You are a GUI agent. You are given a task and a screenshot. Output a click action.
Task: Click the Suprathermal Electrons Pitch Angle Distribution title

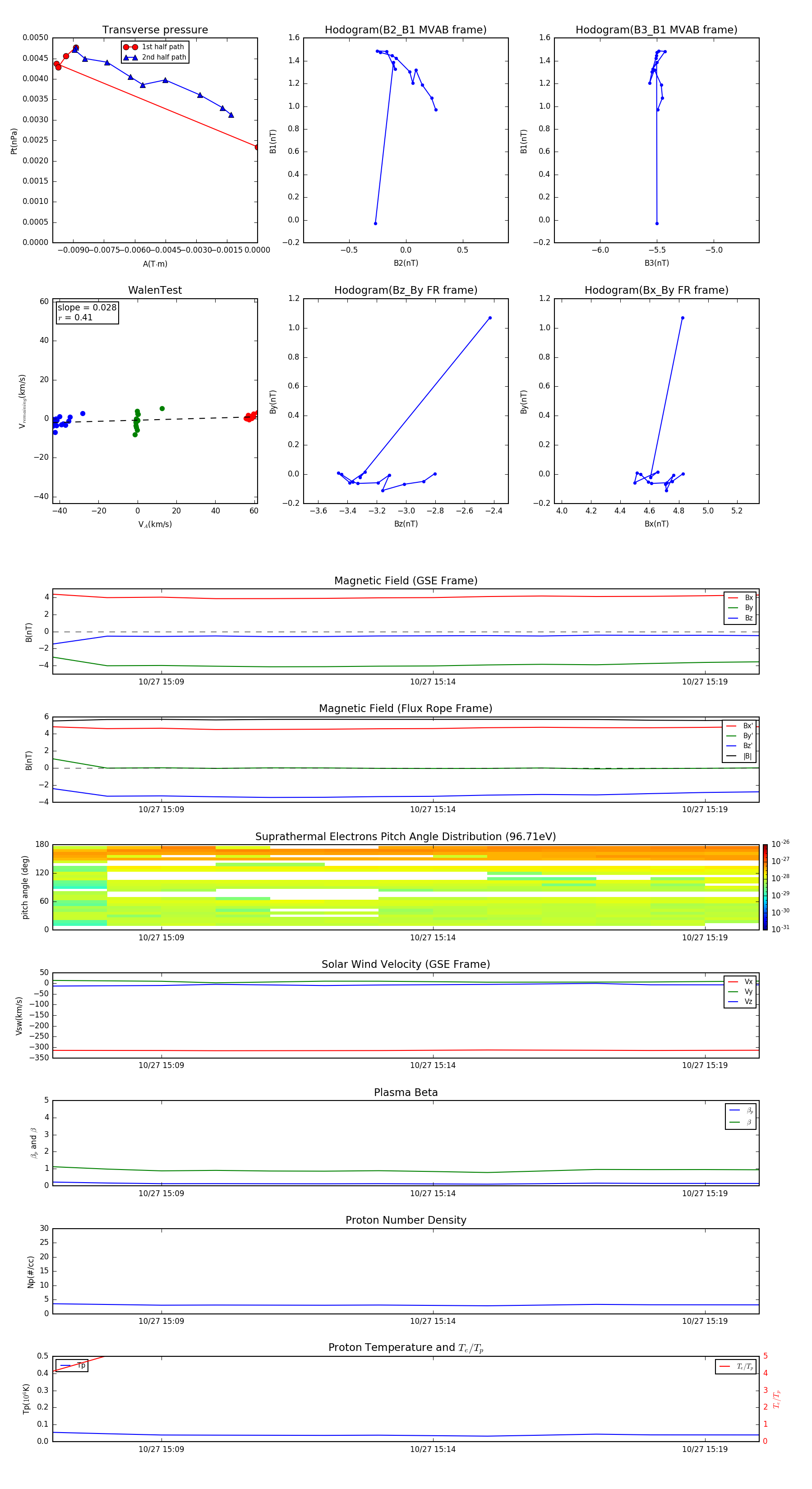(x=406, y=837)
